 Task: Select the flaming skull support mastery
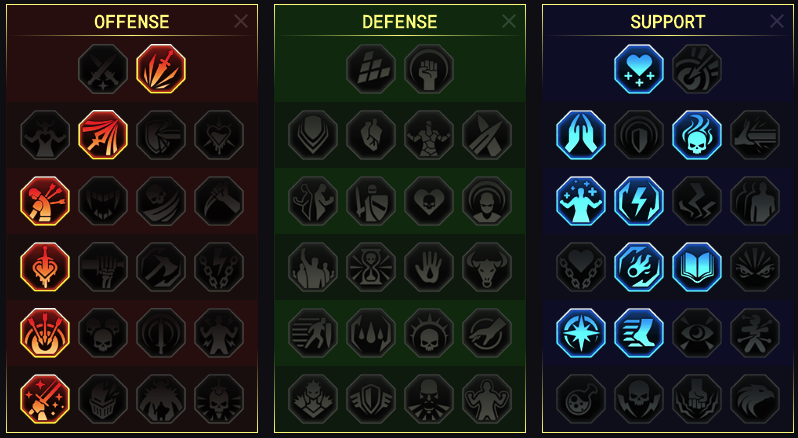coord(697,135)
